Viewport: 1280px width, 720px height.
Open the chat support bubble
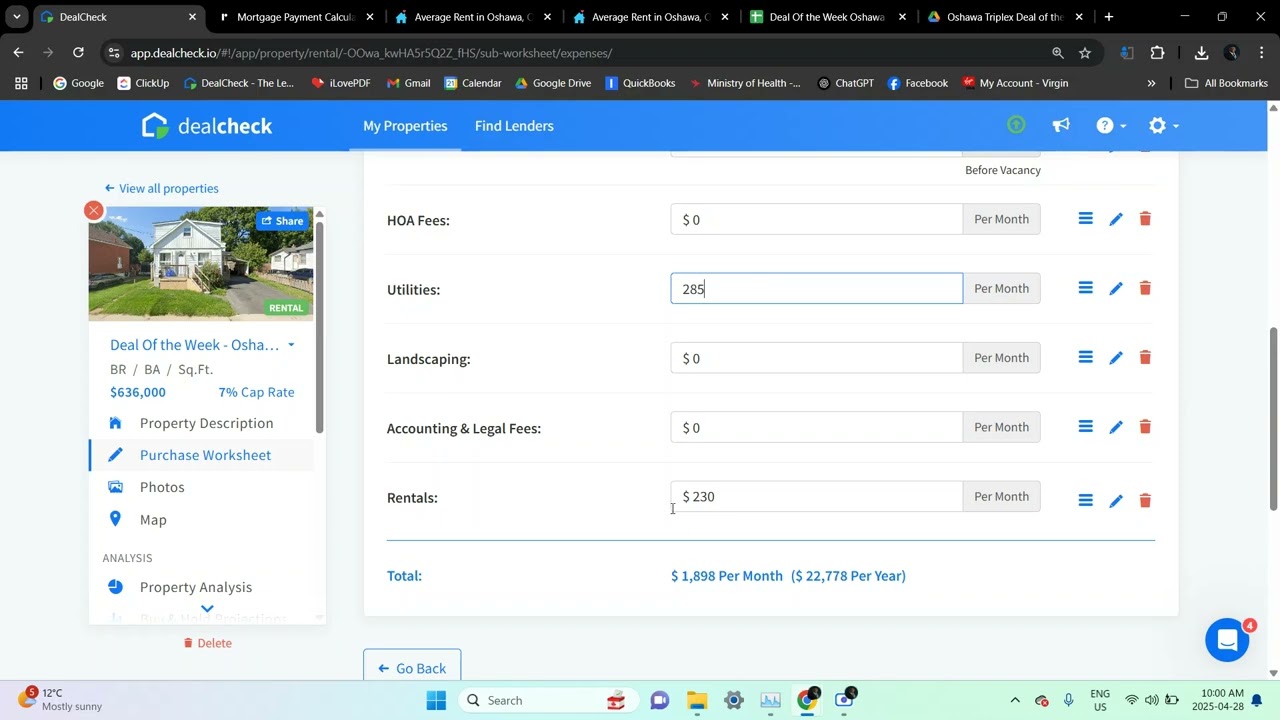coord(1227,640)
